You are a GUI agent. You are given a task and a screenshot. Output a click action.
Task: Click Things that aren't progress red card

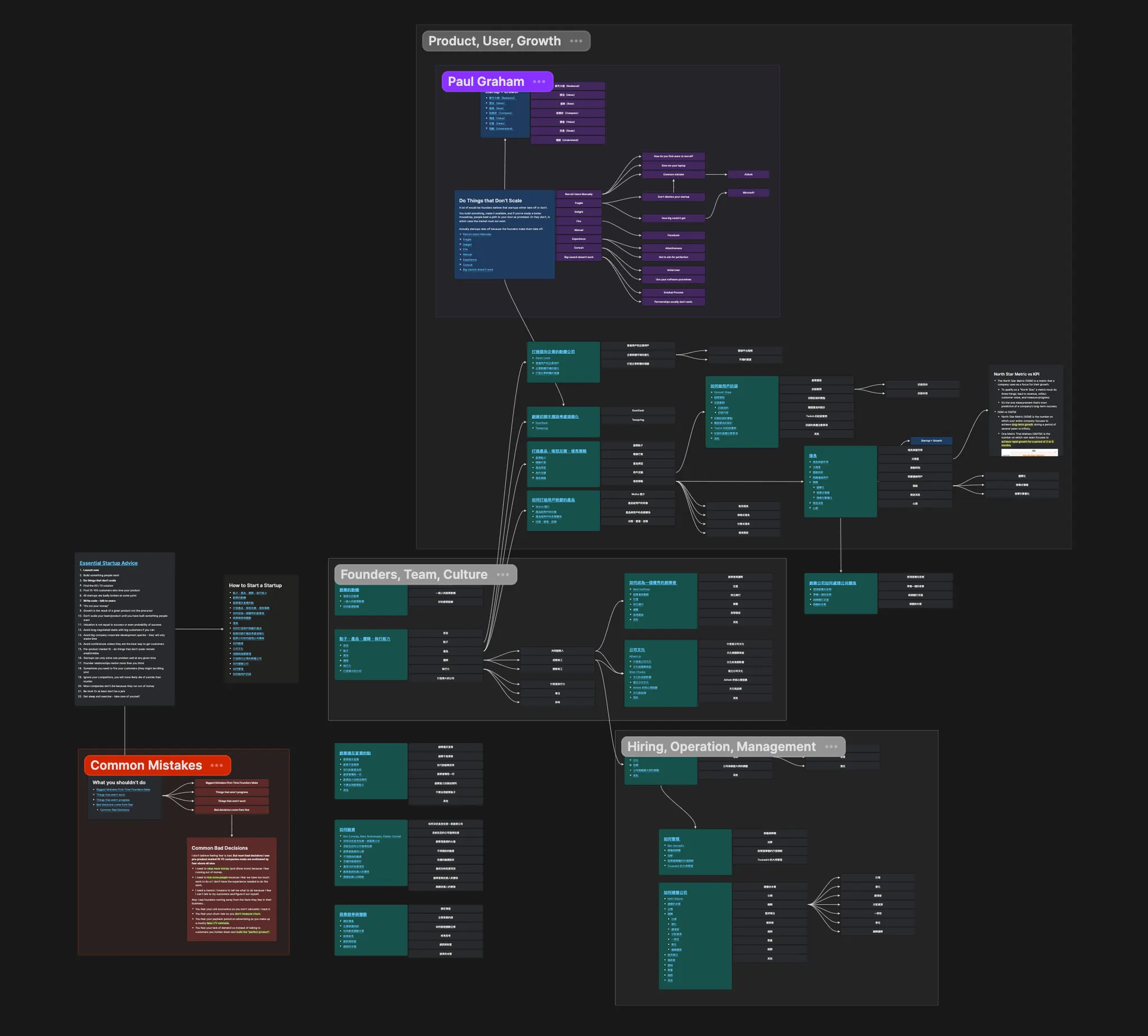[x=231, y=792]
